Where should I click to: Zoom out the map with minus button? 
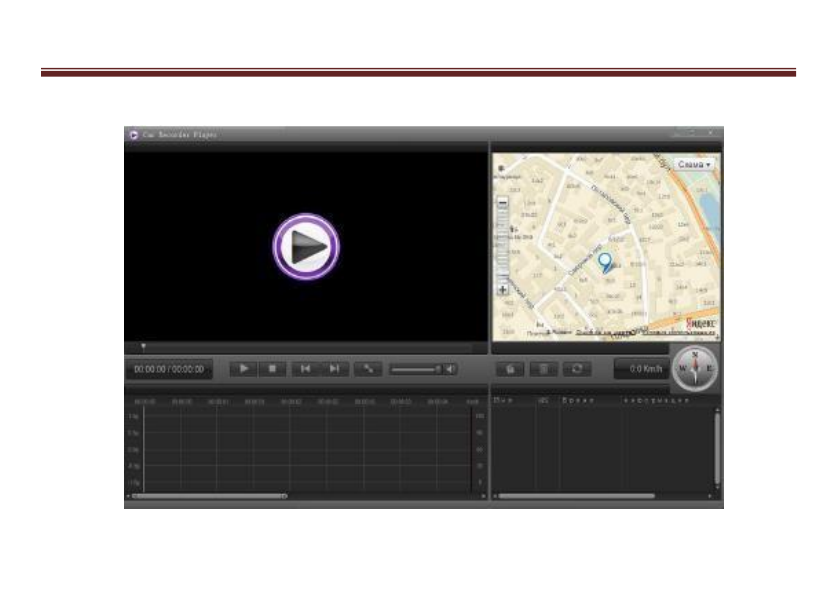502,203
